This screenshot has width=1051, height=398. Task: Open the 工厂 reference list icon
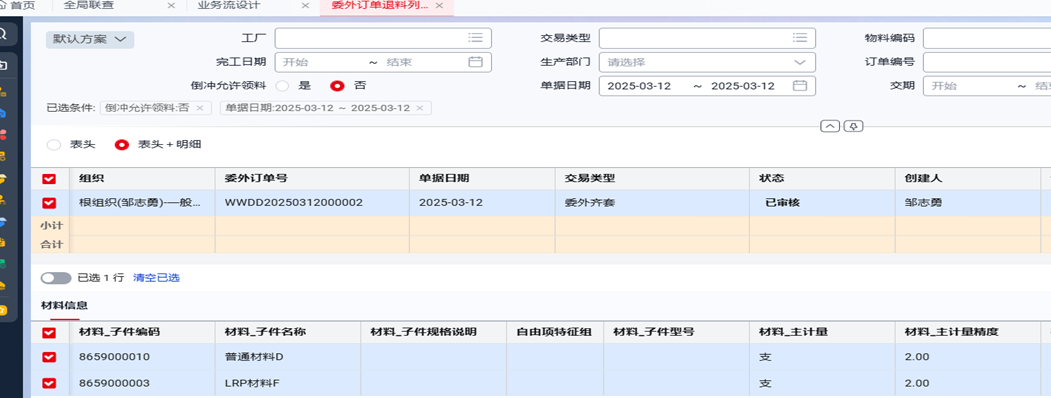475,38
